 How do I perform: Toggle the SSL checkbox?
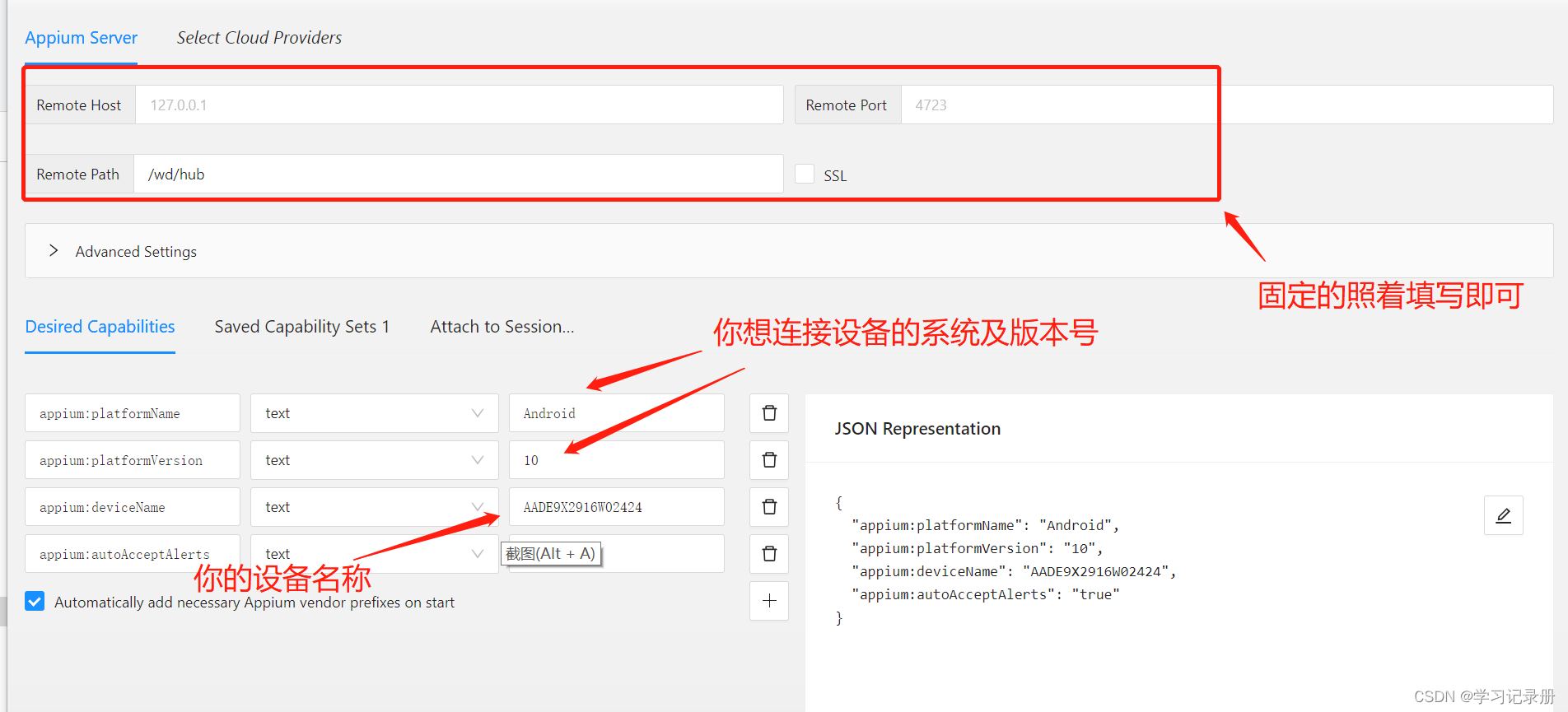click(x=805, y=174)
